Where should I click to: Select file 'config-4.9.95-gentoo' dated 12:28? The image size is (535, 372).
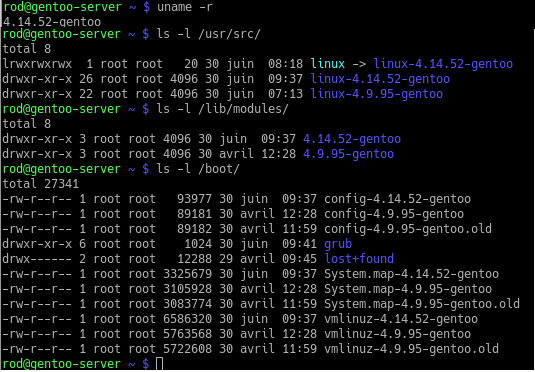tap(394, 214)
